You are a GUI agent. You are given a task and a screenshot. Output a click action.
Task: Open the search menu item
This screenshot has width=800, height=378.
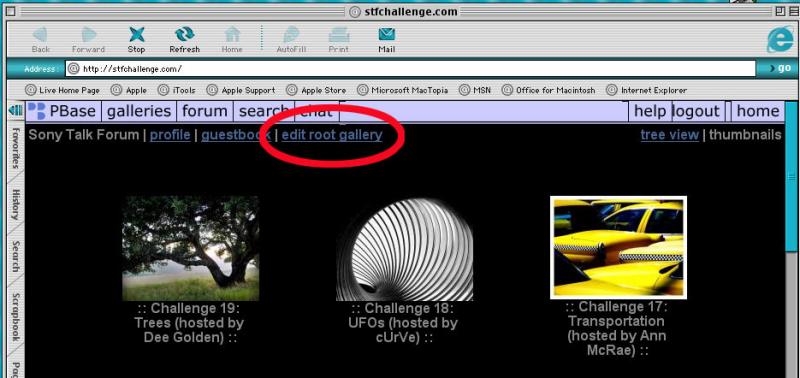click(263, 111)
